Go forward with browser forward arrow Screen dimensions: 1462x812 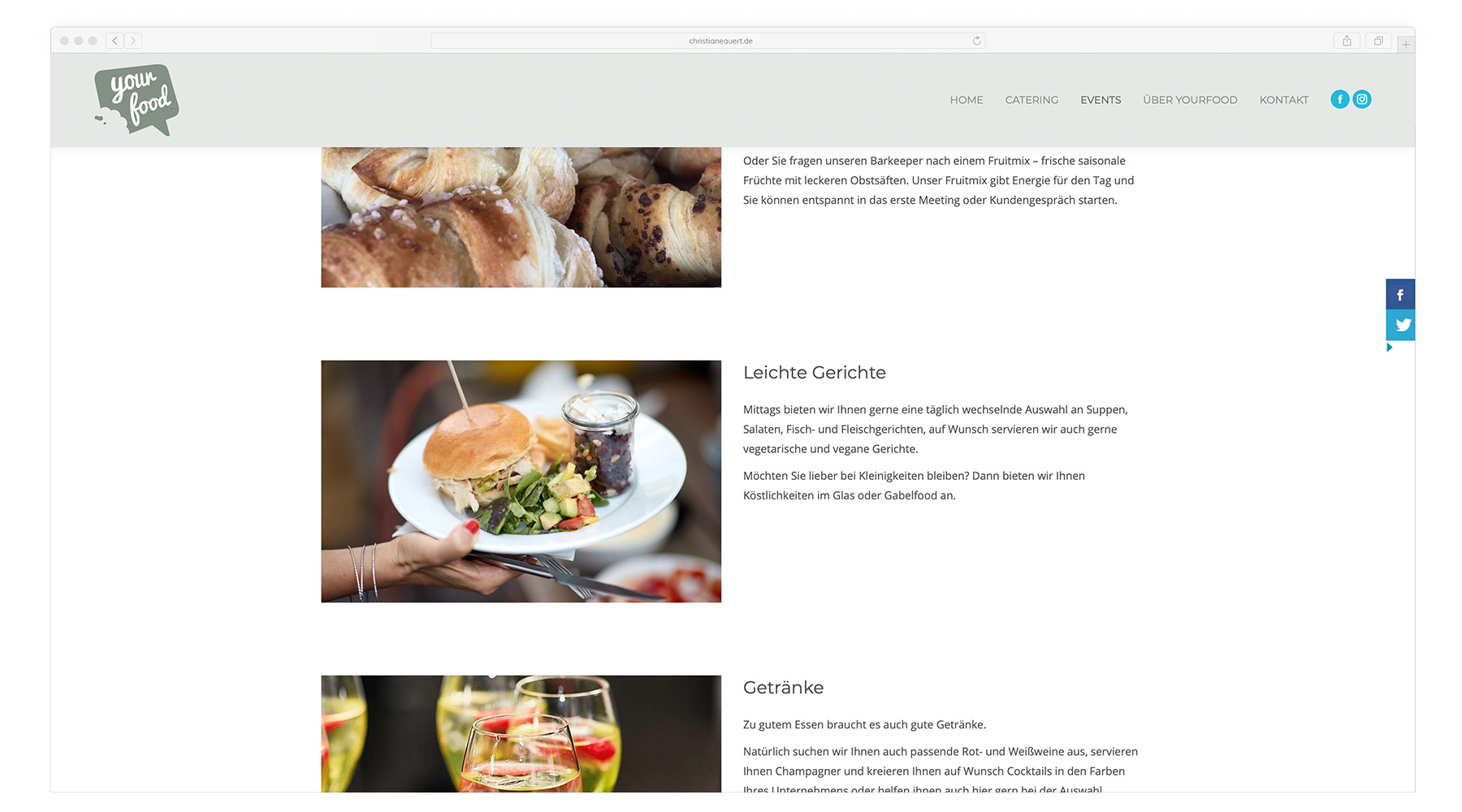click(133, 41)
